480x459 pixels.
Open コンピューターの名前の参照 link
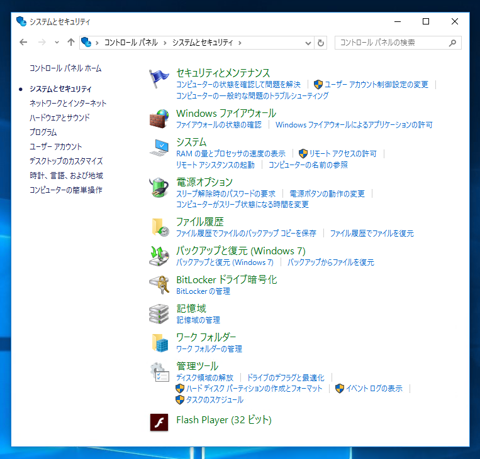[308, 165]
